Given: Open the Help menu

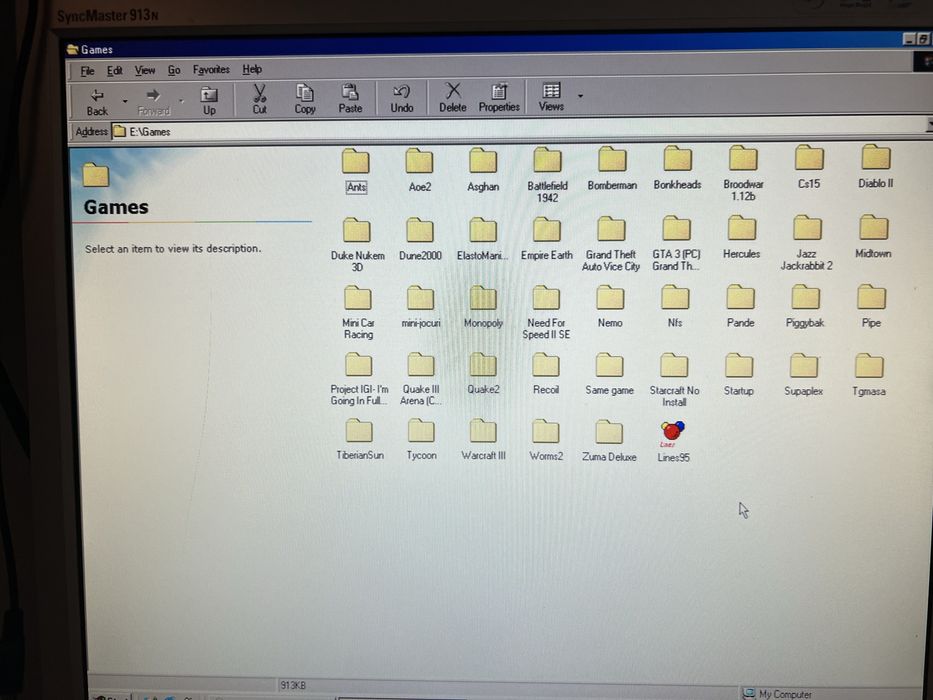Looking at the screenshot, I should click(252, 69).
